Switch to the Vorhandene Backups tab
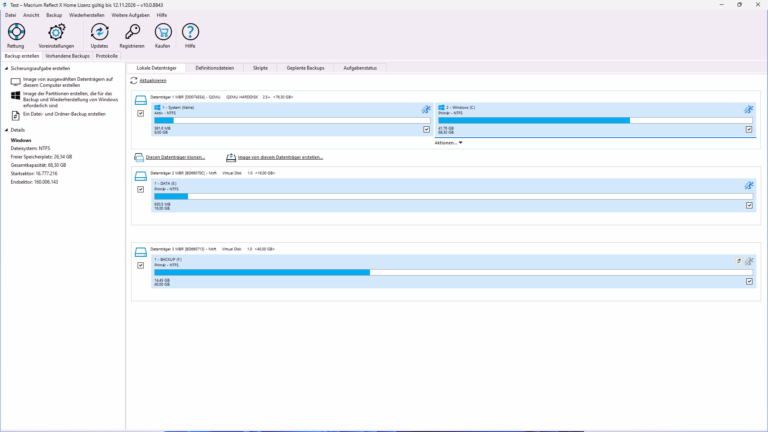Screen dimensions: 768x432 [x=68, y=56]
